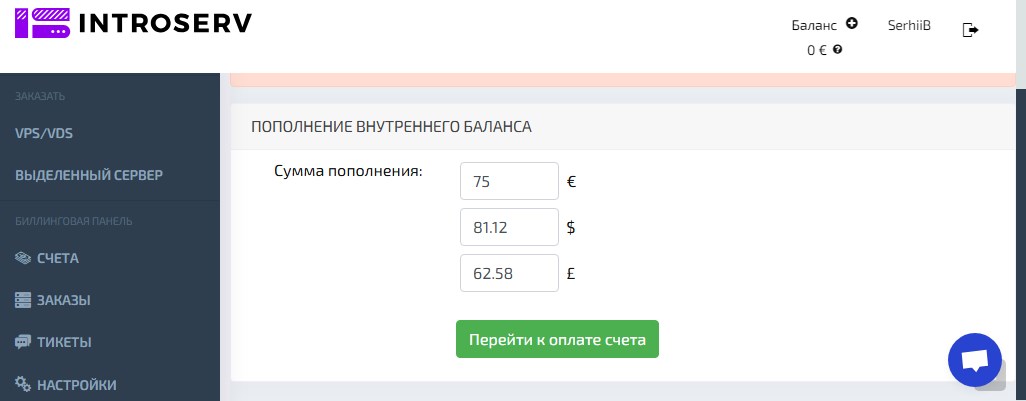This screenshot has width=1026, height=401.
Task: Focus the dollar amount field showing 81.12
Action: click(509, 227)
